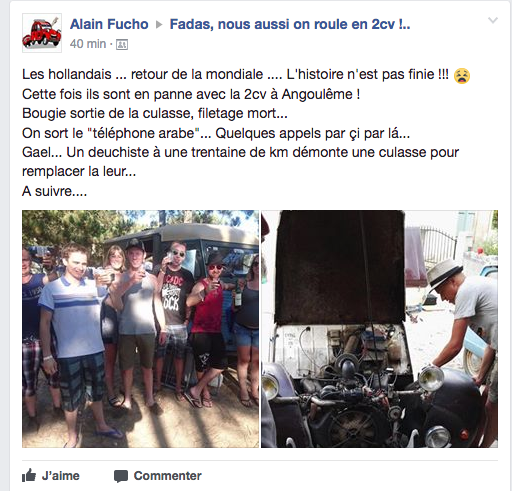512x491 pixels.
Task: Open the right photo of the open 2cv hood
Action: (x=379, y=329)
